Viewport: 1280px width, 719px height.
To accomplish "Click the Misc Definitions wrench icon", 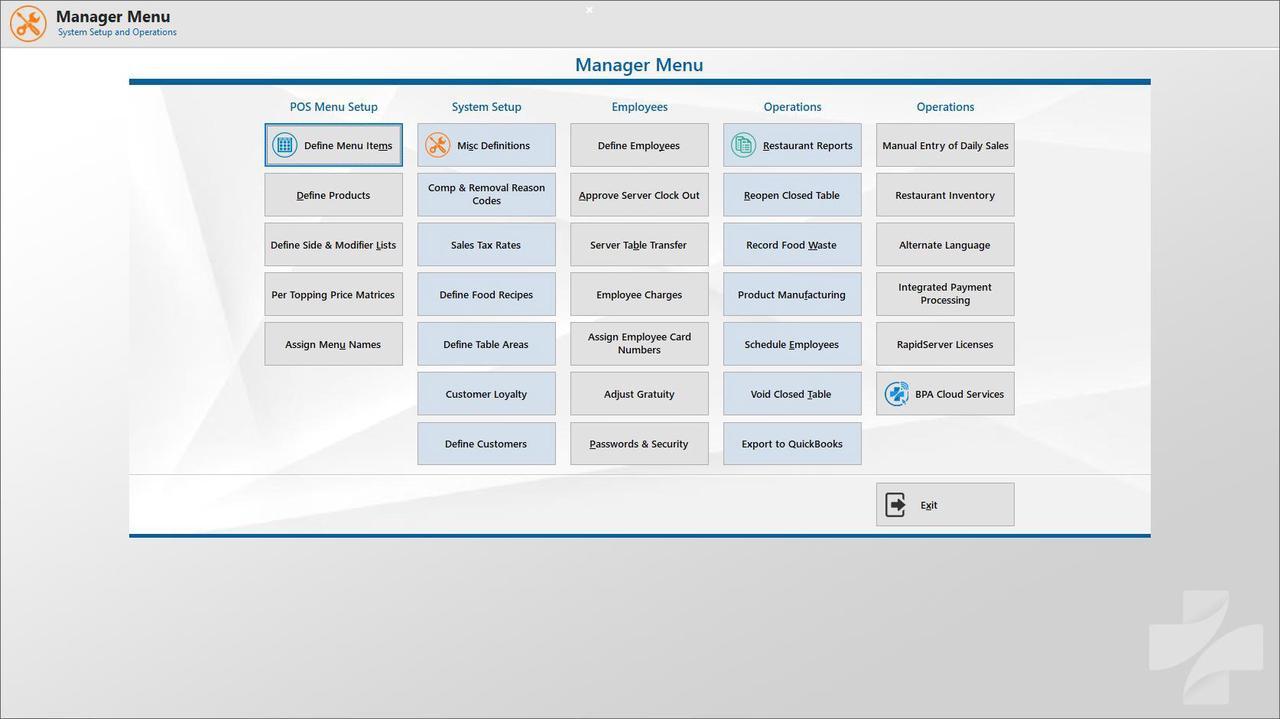I will (437, 145).
